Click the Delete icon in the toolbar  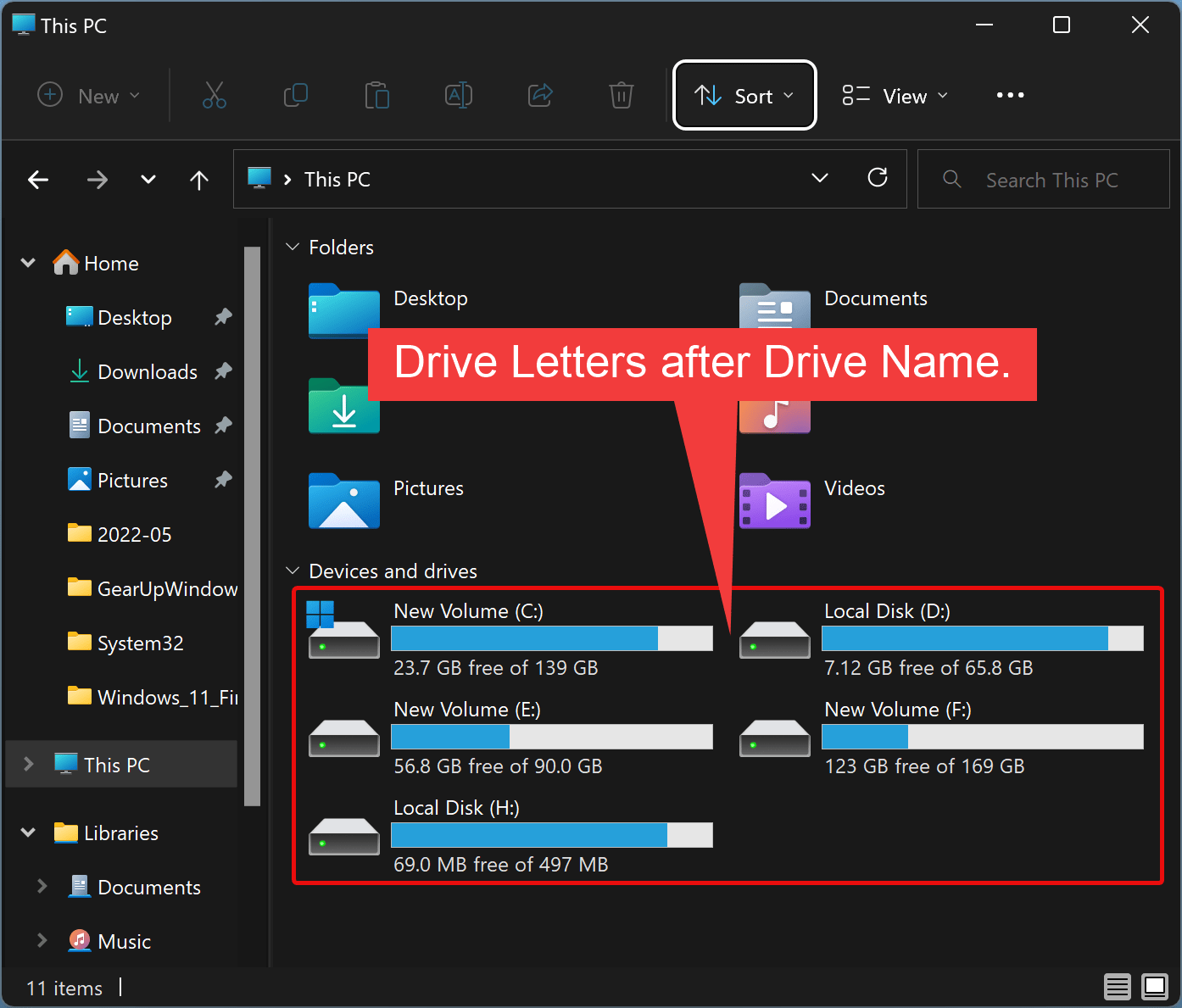(x=622, y=95)
